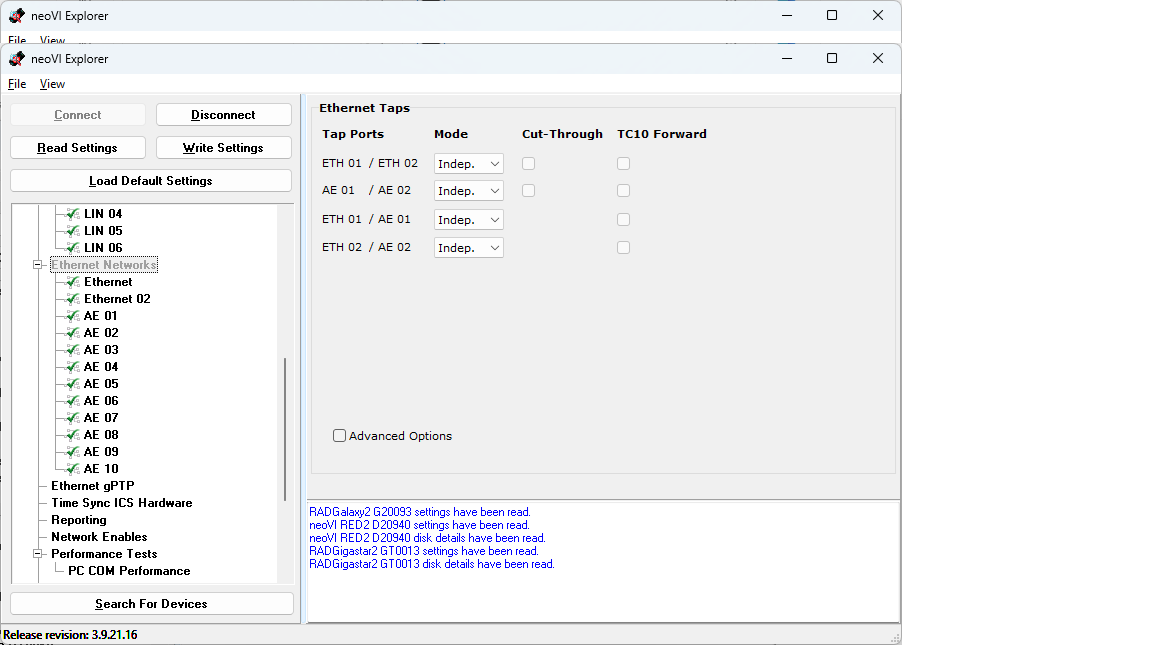Check TC10 Forward for ETH 02 / AE 02
This screenshot has height=648, width=1152.
pyautogui.click(x=623, y=248)
